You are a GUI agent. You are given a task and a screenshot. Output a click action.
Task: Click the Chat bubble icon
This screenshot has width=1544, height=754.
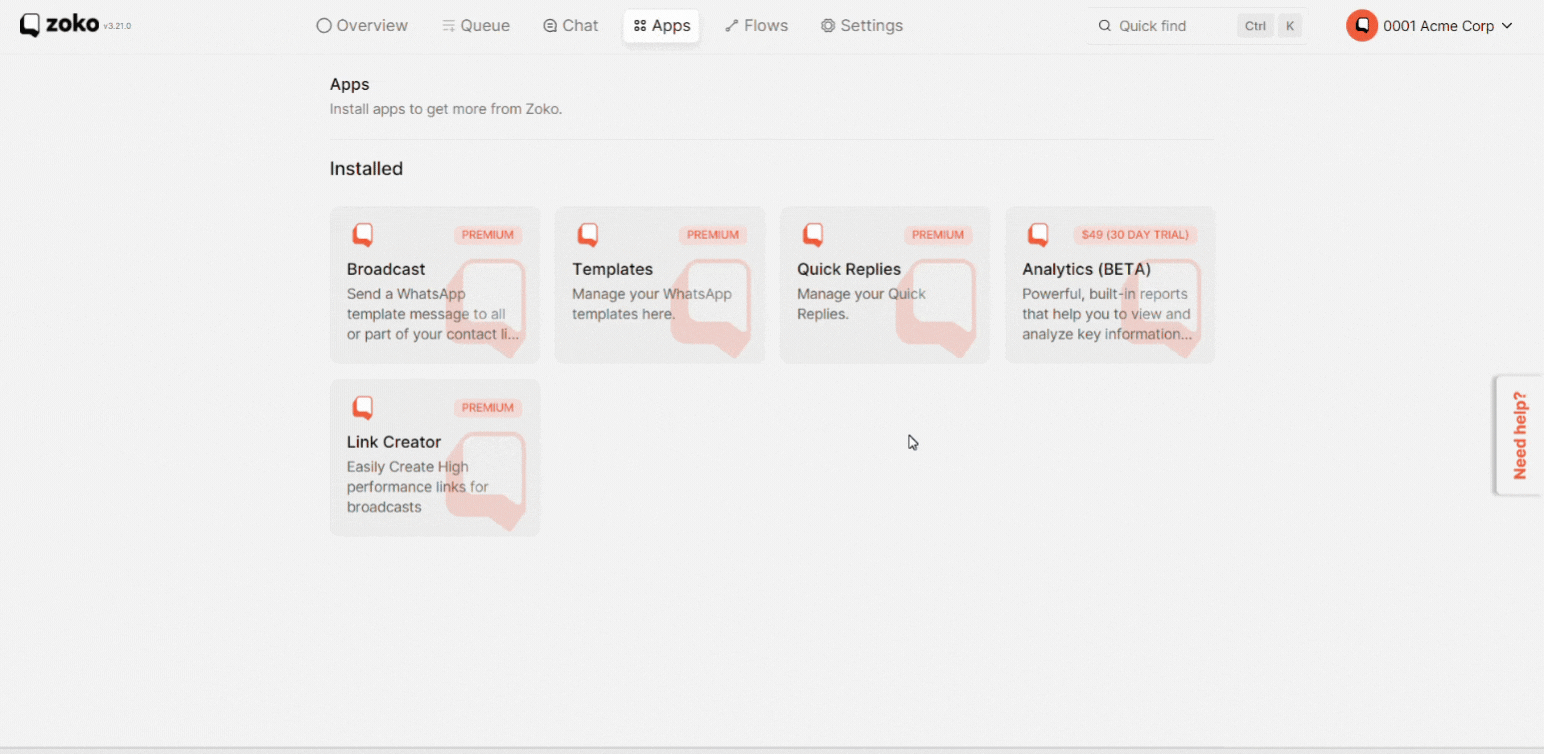click(550, 26)
